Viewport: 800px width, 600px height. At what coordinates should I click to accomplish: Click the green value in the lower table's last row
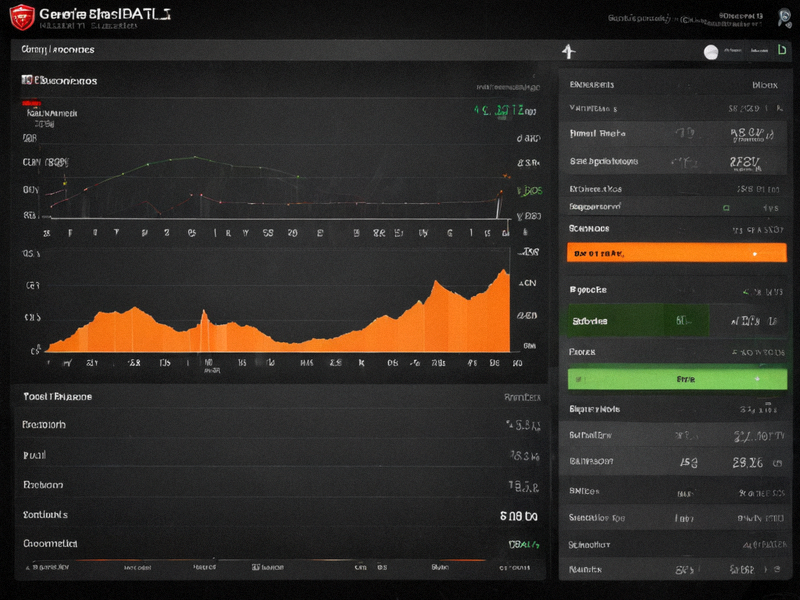point(524,544)
